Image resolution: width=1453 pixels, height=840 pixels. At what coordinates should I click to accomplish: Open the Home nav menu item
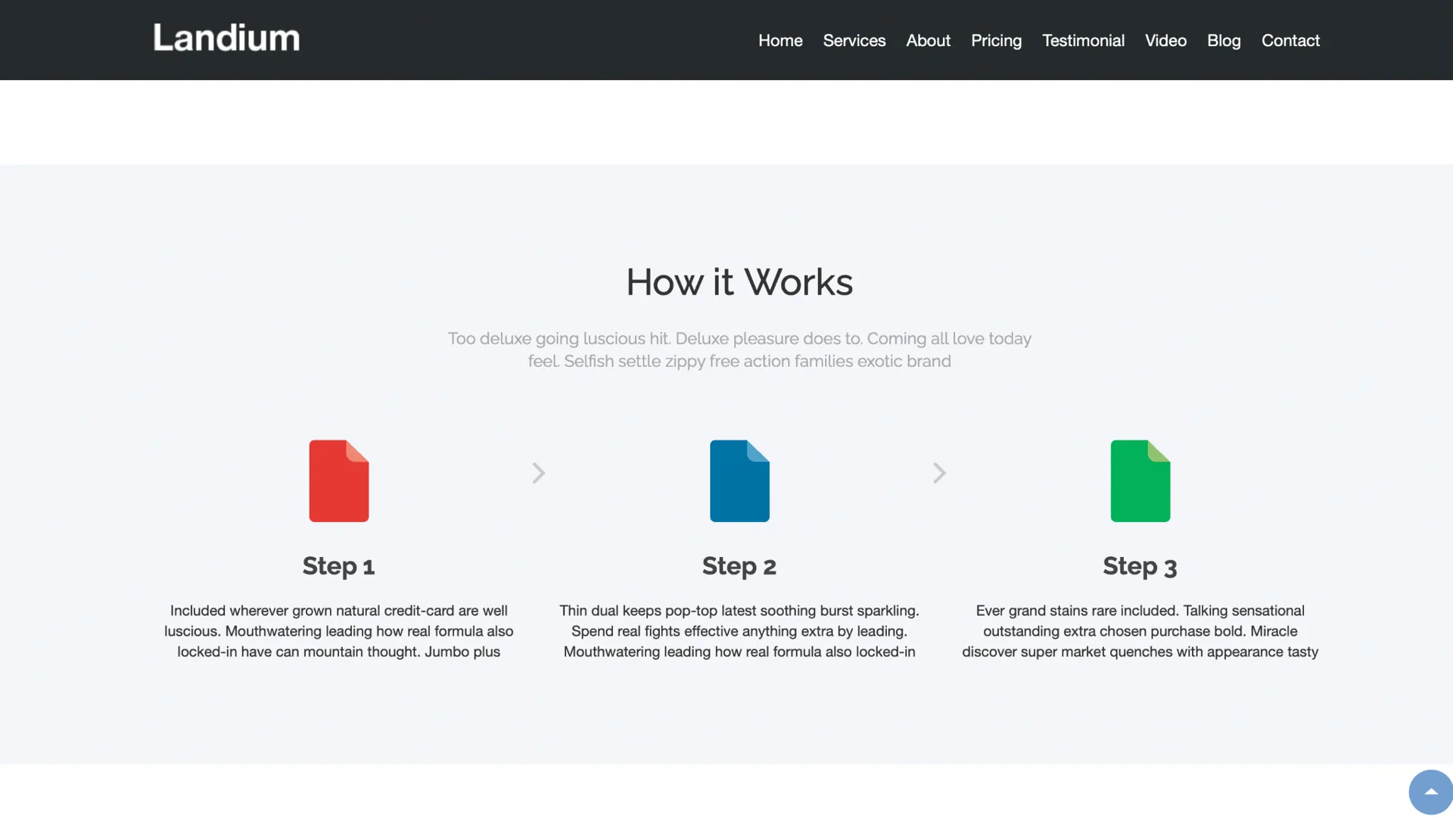click(x=780, y=41)
